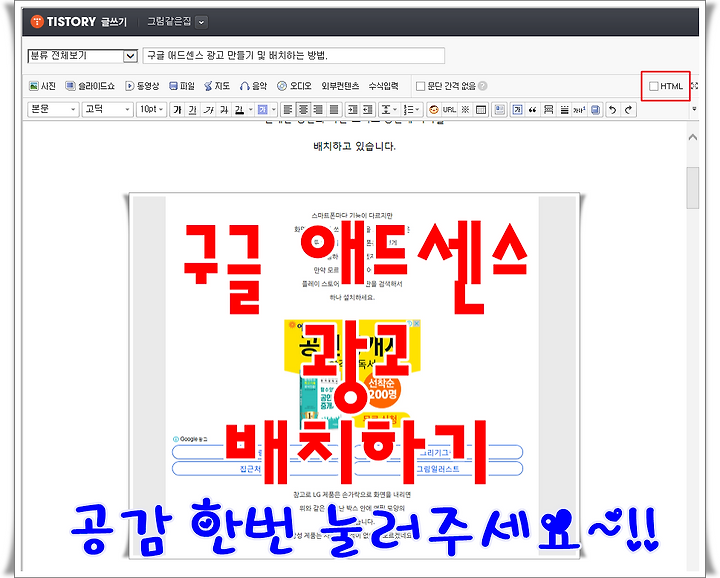Undo the last edit
This screenshot has height=578, width=720.
coord(613,110)
